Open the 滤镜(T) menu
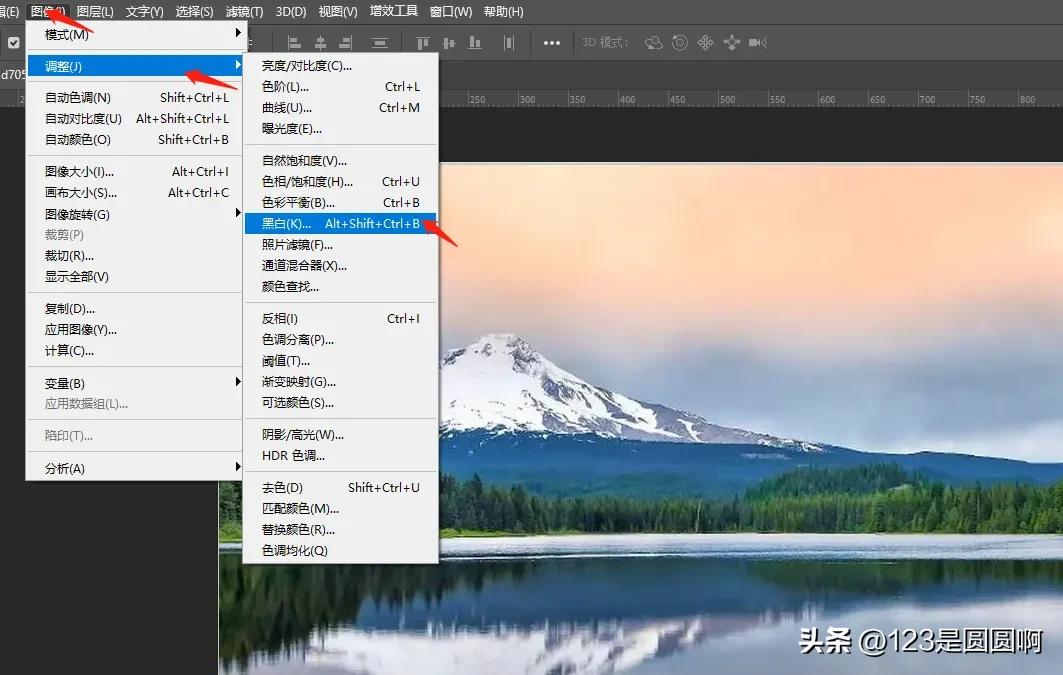 pos(241,11)
